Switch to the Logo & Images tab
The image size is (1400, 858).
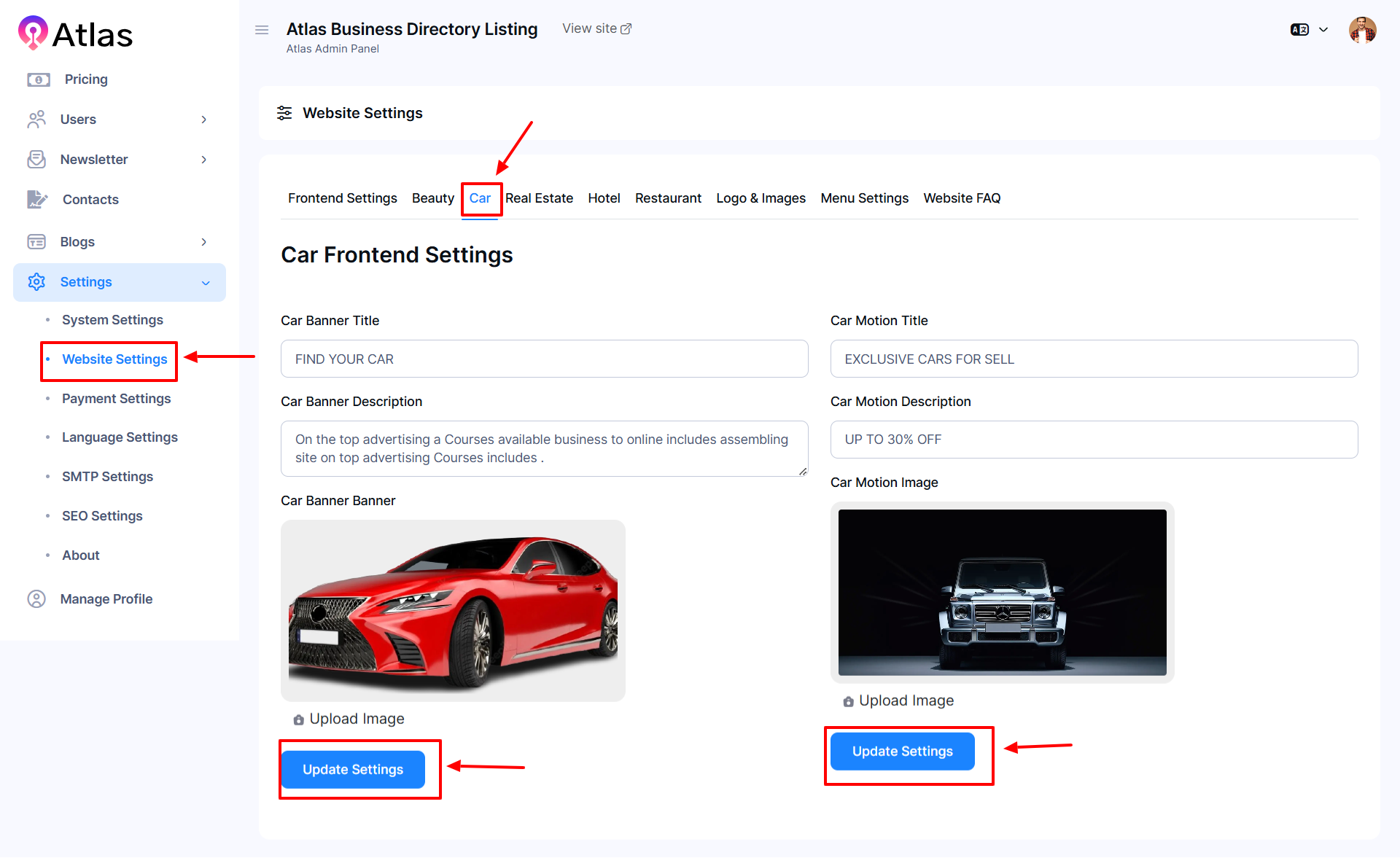(761, 198)
